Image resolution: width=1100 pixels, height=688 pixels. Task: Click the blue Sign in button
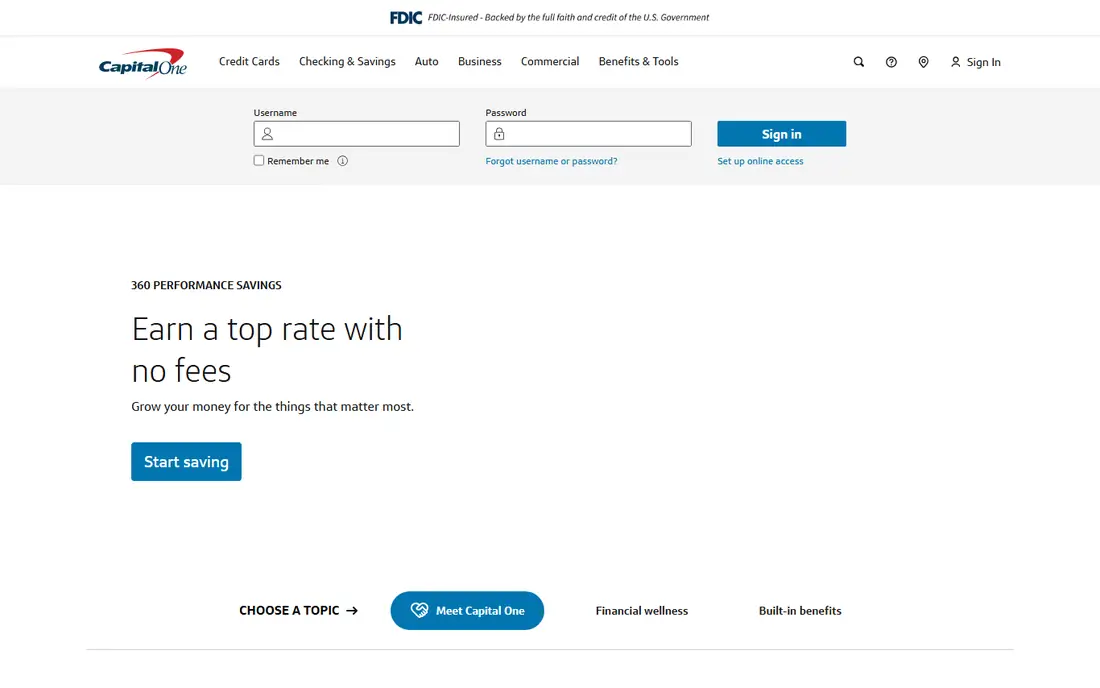click(x=782, y=134)
